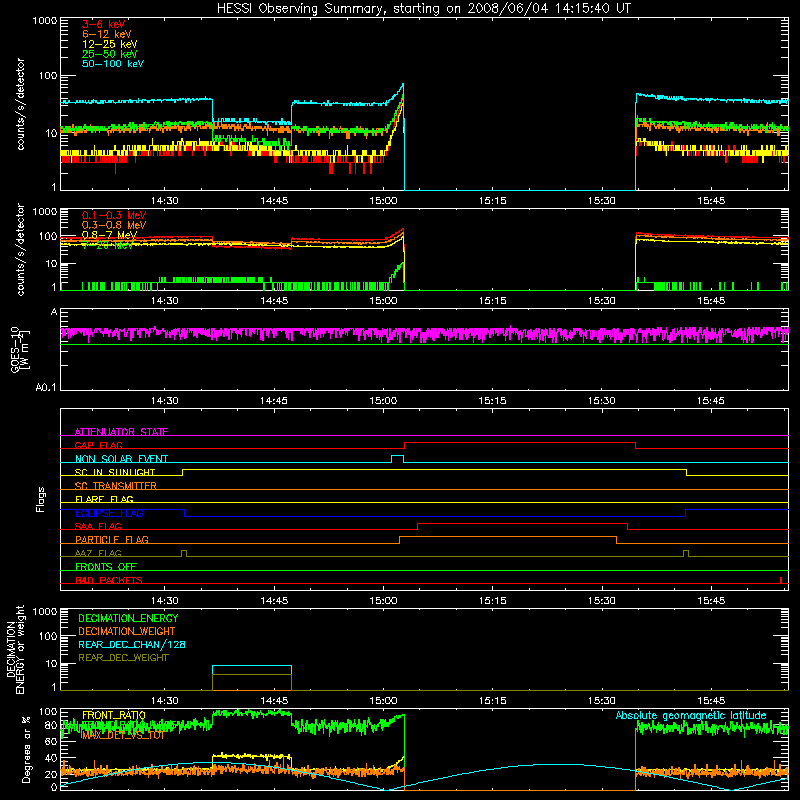Click the cyan REAR_DEC_CHAN rectangle in decimation panel
Screen dimensions: 800x800
pyautogui.click(x=252, y=670)
